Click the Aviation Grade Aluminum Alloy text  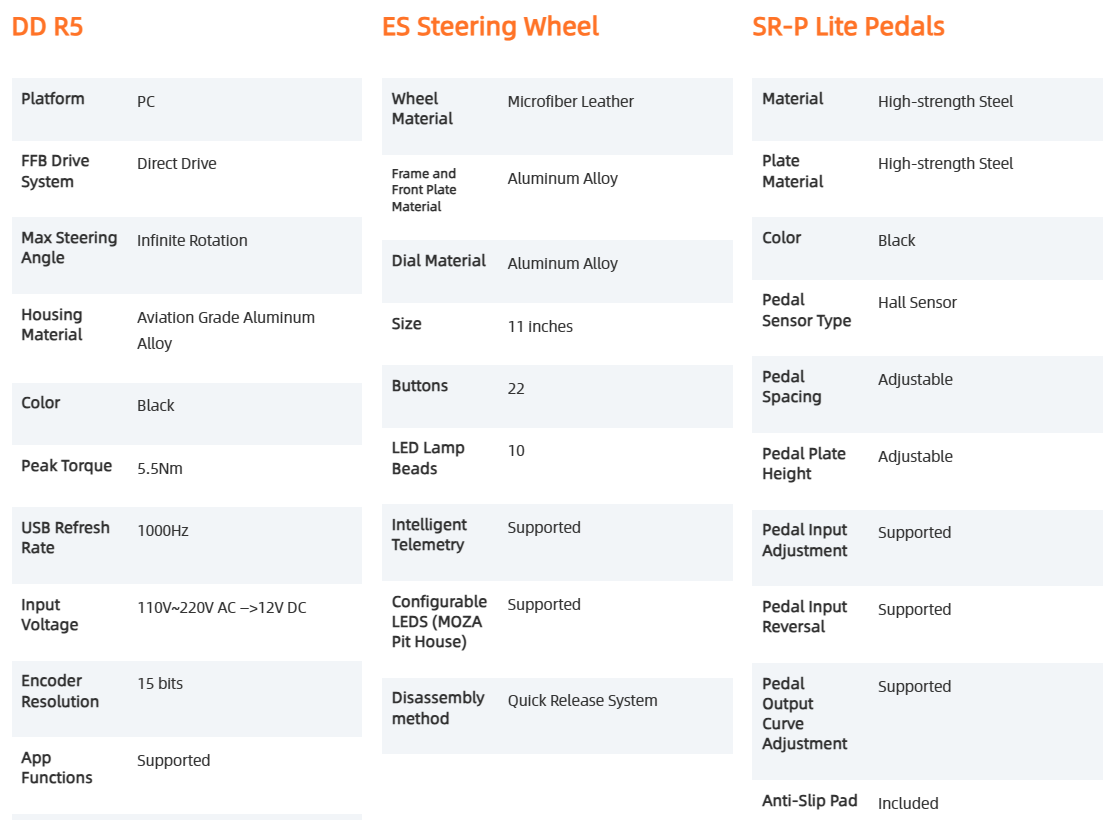[x=226, y=330]
